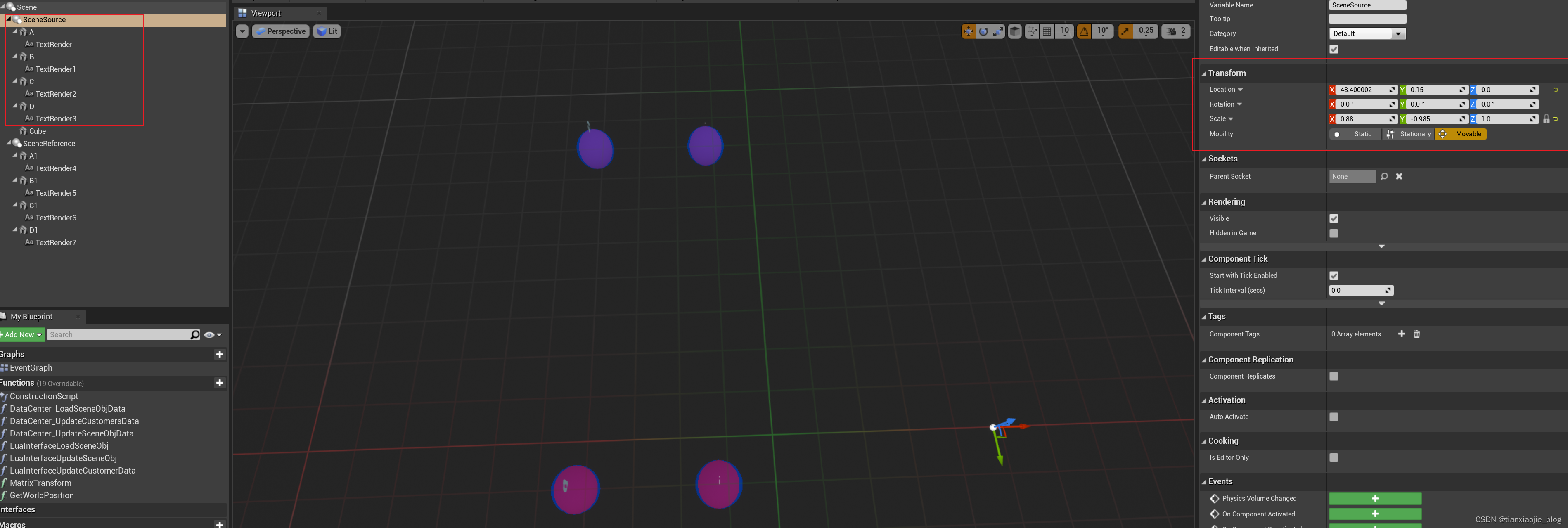This screenshot has height=528, width=1568.
Task: Open the My Blueprint tab
Action: pyautogui.click(x=32, y=317)
